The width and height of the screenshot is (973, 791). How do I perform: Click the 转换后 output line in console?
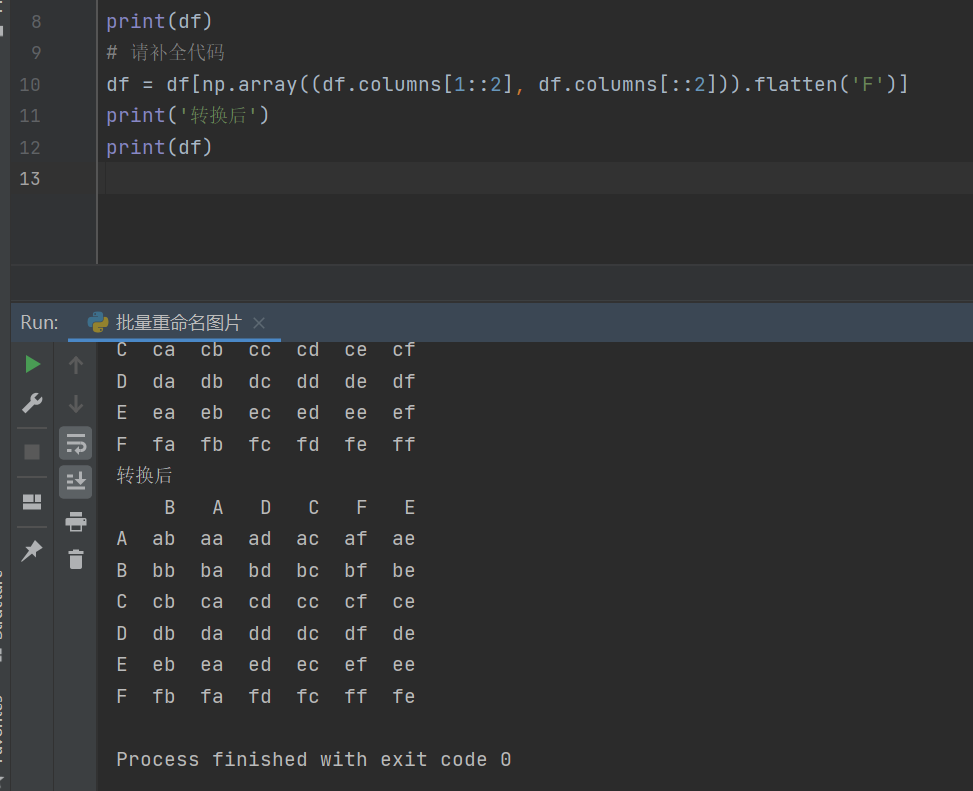click(145, 475)
